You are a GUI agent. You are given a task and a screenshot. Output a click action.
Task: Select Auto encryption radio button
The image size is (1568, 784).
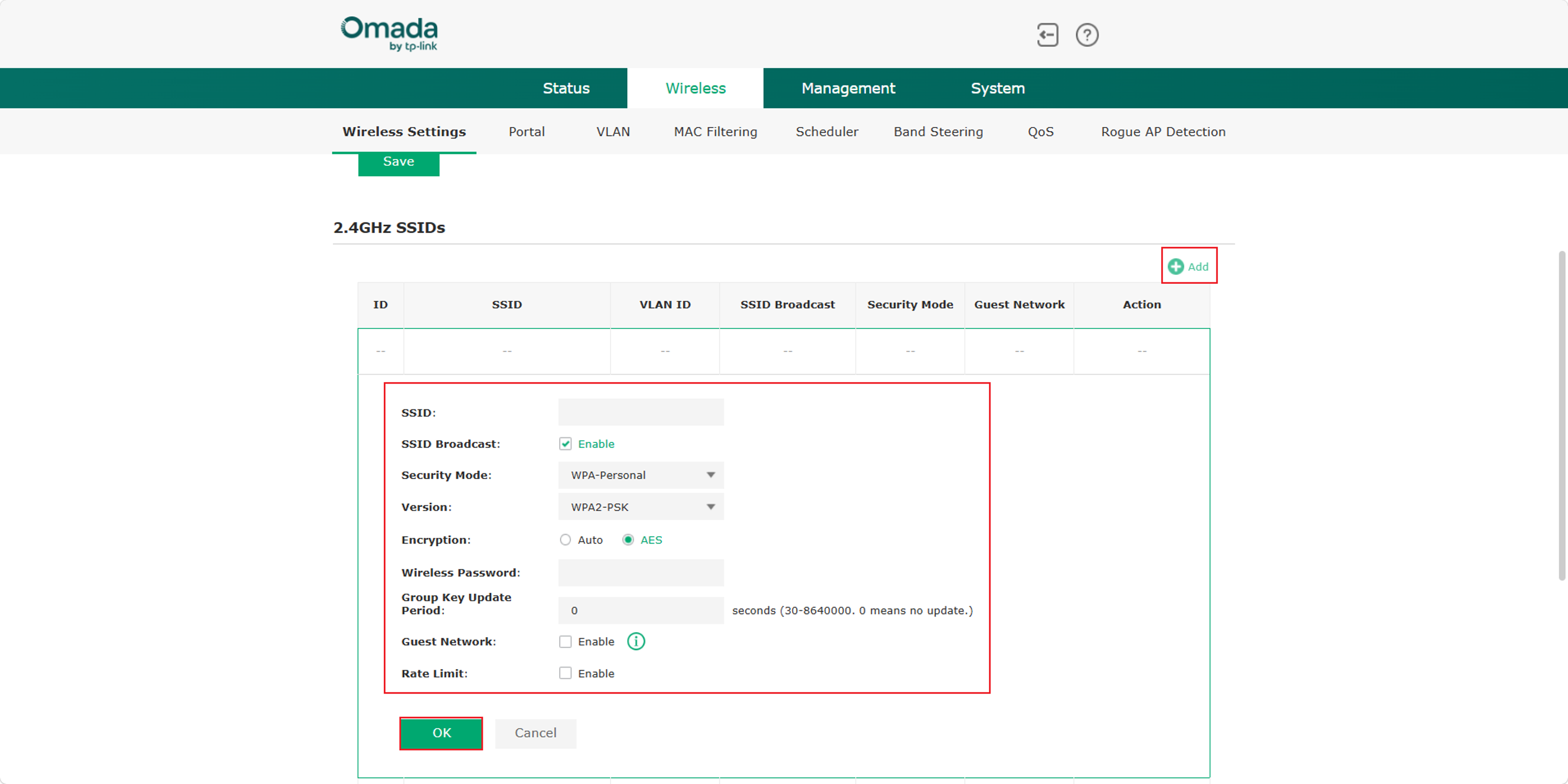565,540
